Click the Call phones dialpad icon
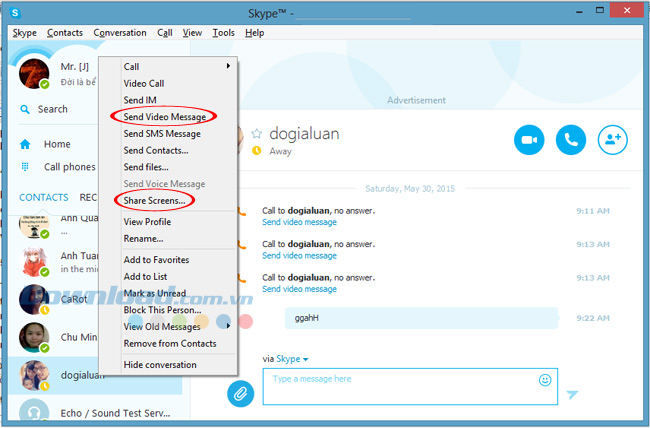 click(25, 167)
